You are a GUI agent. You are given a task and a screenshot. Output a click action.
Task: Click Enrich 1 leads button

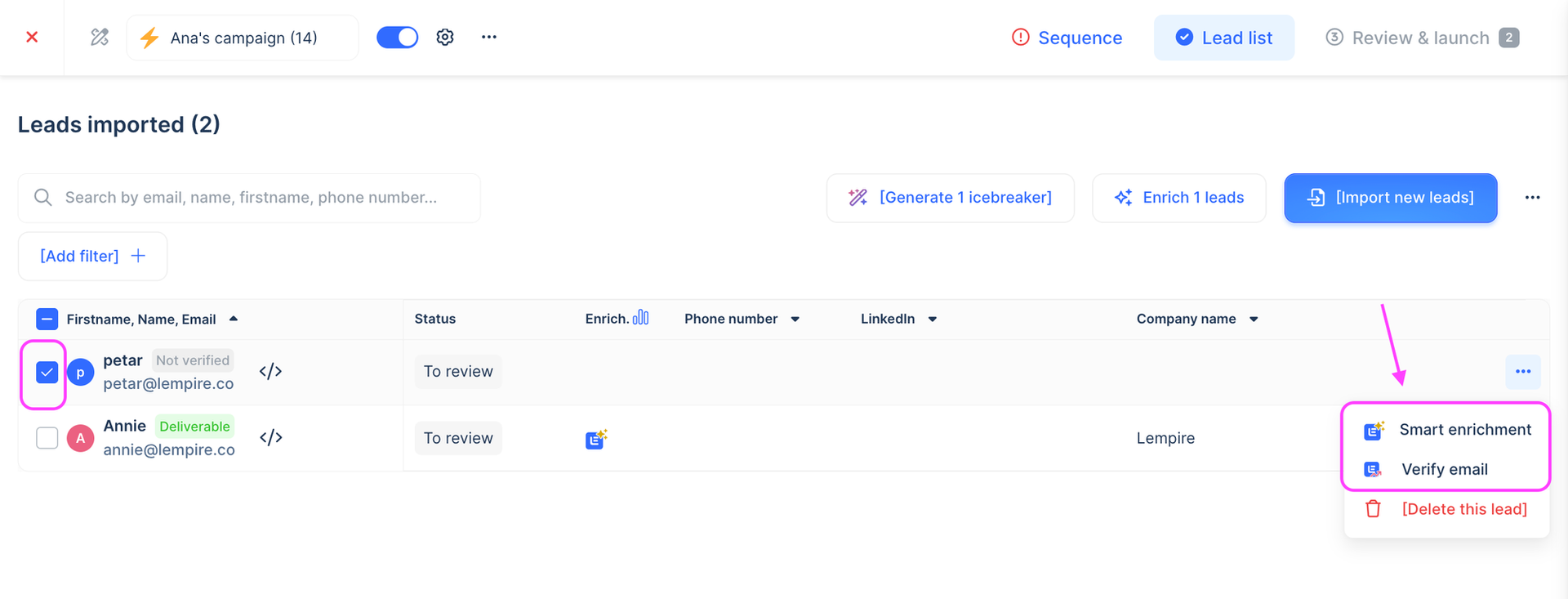click(x=1178, y=198)
